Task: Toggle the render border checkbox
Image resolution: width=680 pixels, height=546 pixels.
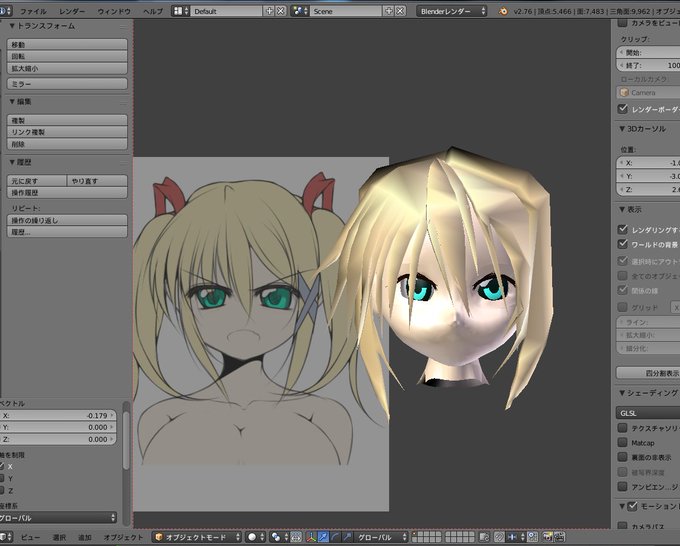Action: tap(623, 108)
